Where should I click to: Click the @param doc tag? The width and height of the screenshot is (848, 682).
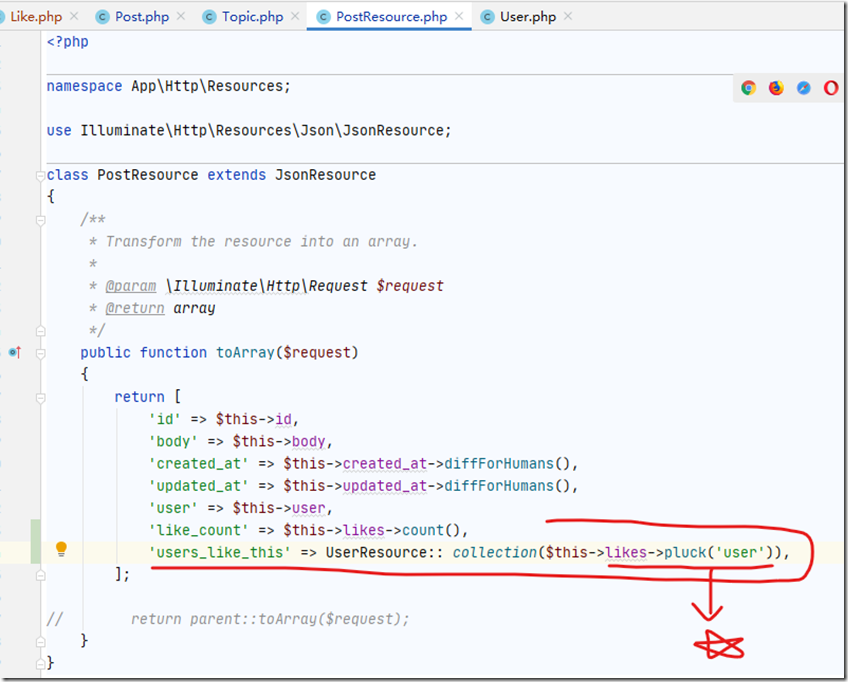(130, 286)
